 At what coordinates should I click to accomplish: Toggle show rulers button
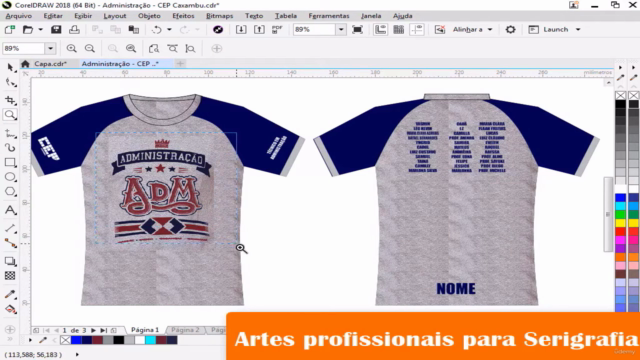(x=380, y=29)
